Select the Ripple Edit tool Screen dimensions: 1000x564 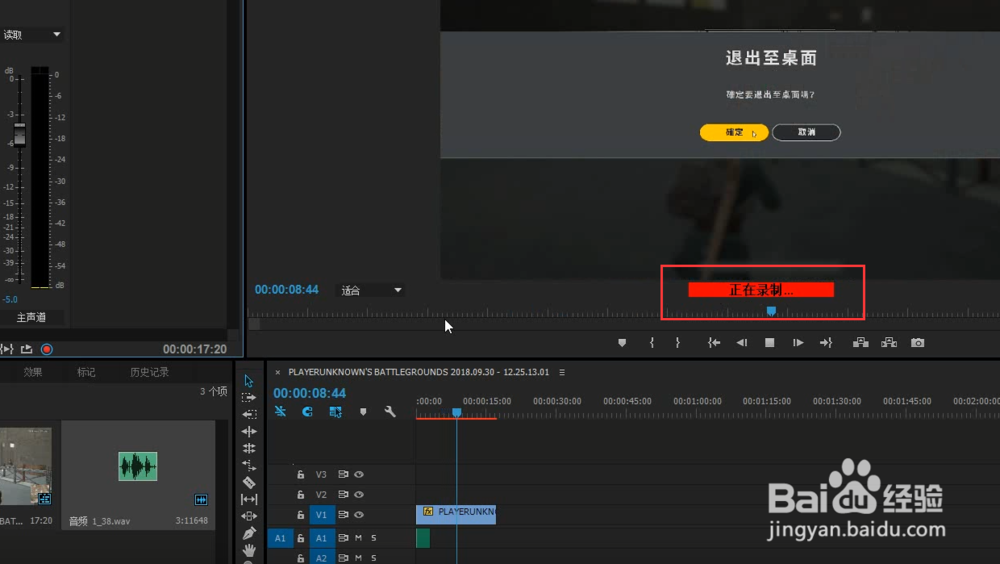(x=249, y=431)
